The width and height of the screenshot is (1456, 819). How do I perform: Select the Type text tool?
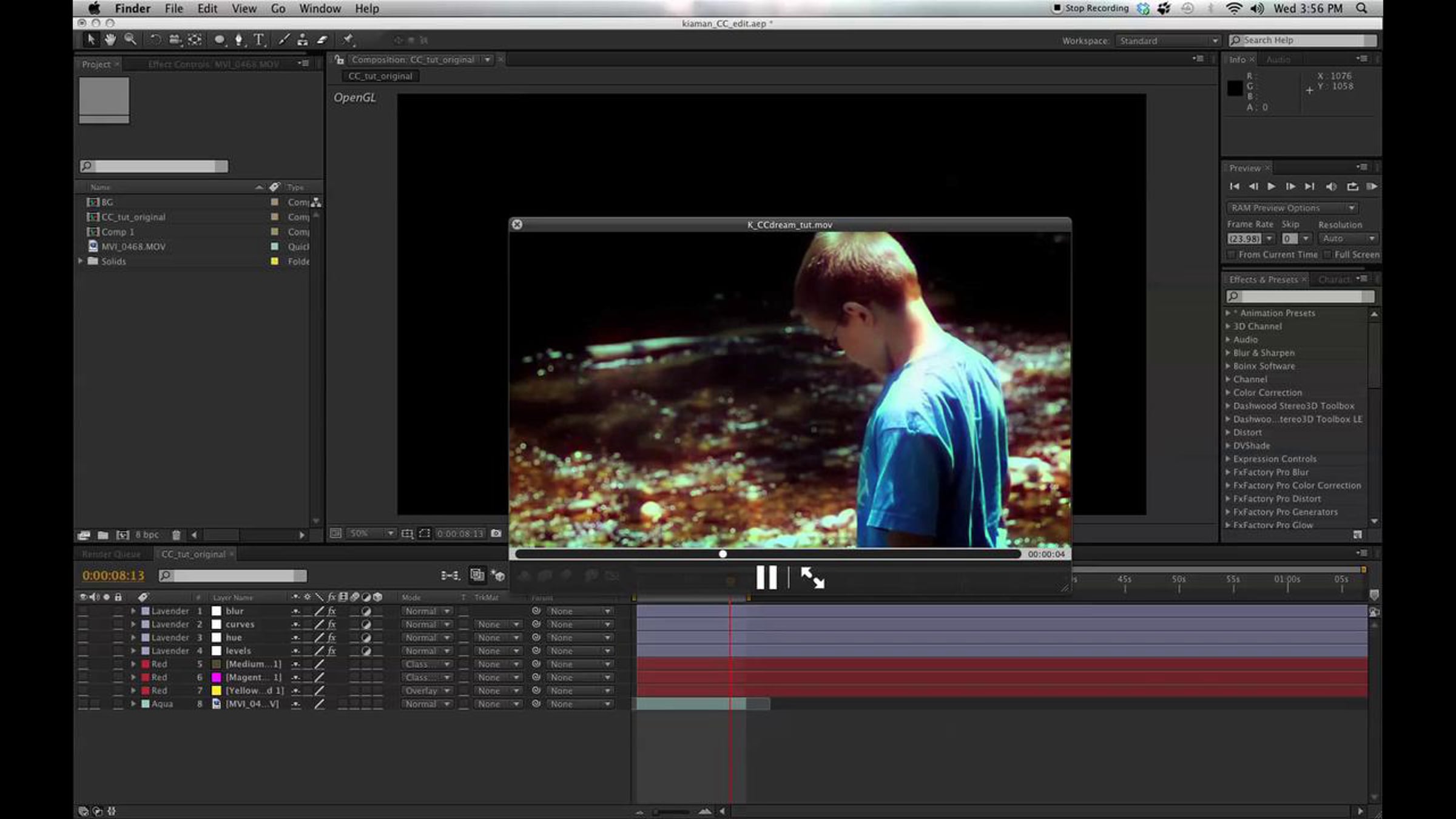(x=259, y=40)
